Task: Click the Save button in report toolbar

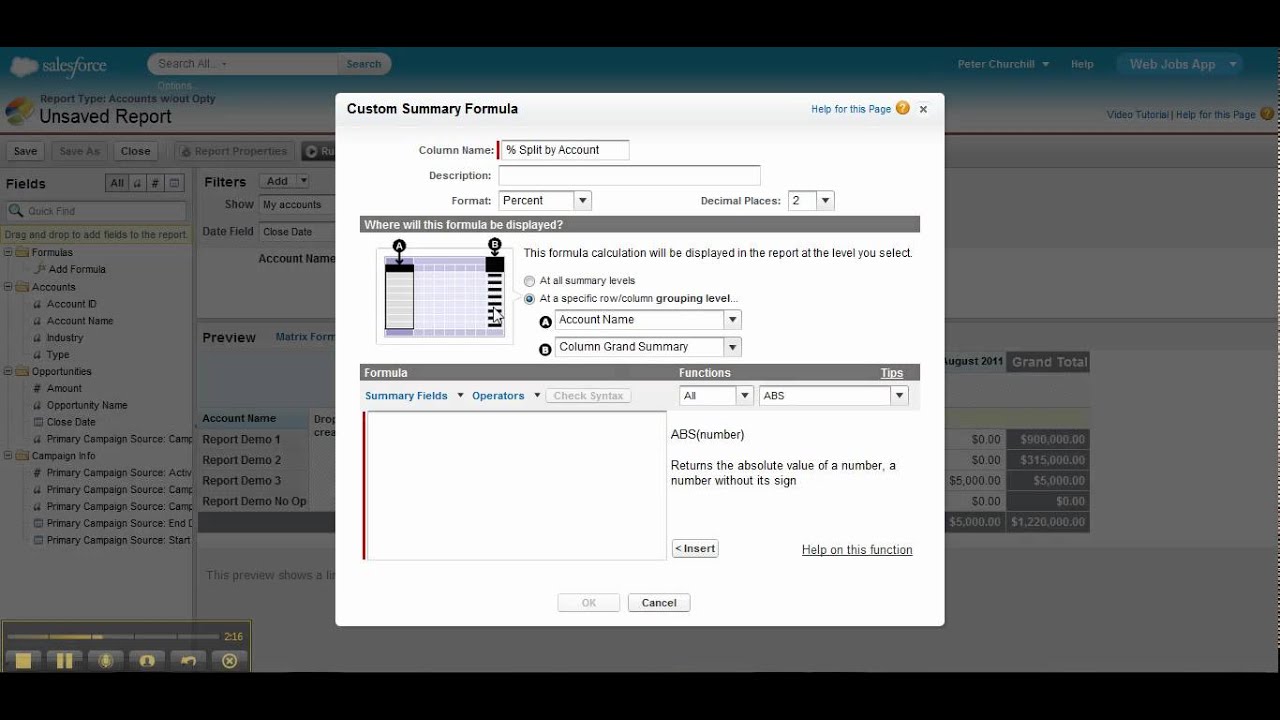Action: point(25,152)
